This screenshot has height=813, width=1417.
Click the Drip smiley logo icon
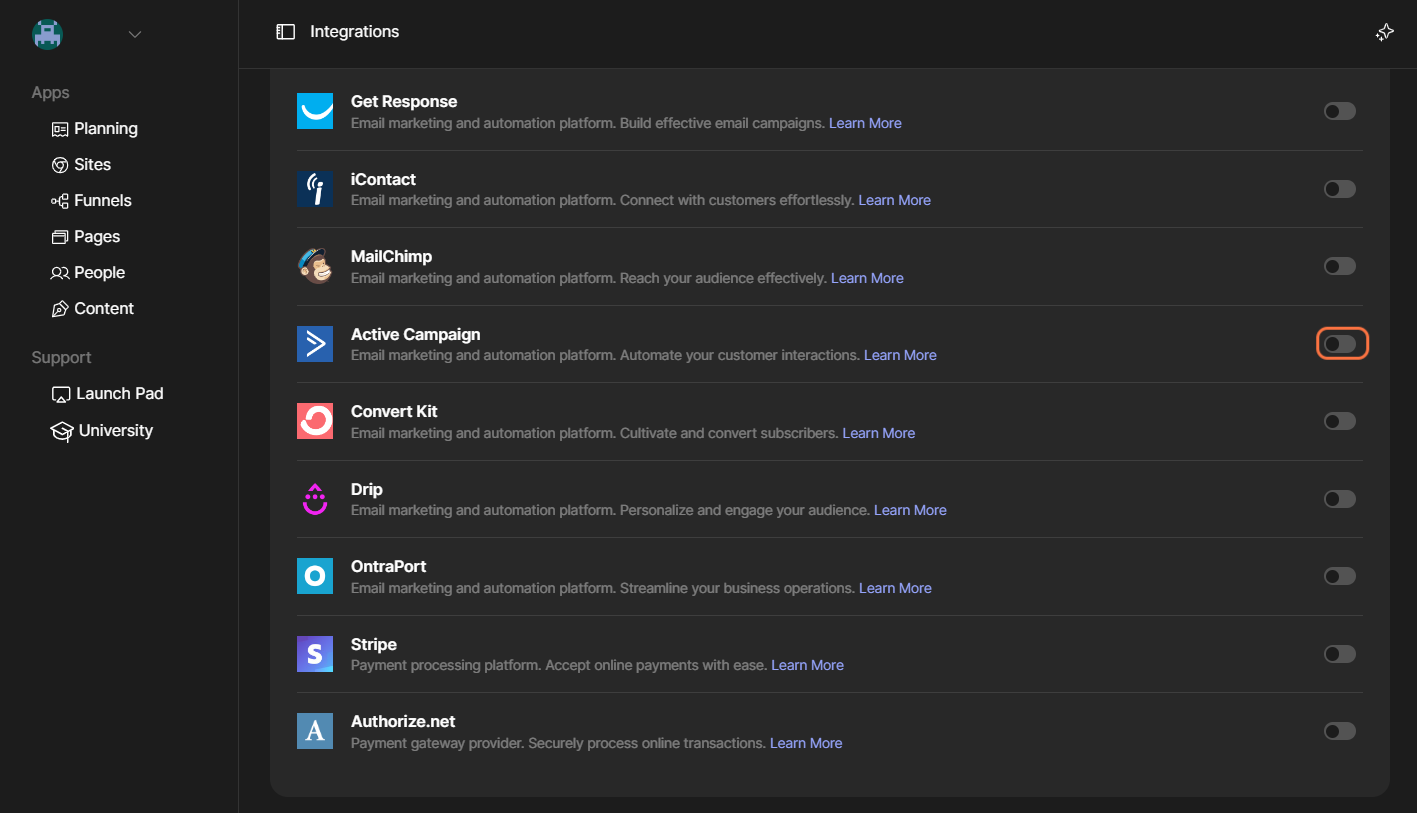315,499
